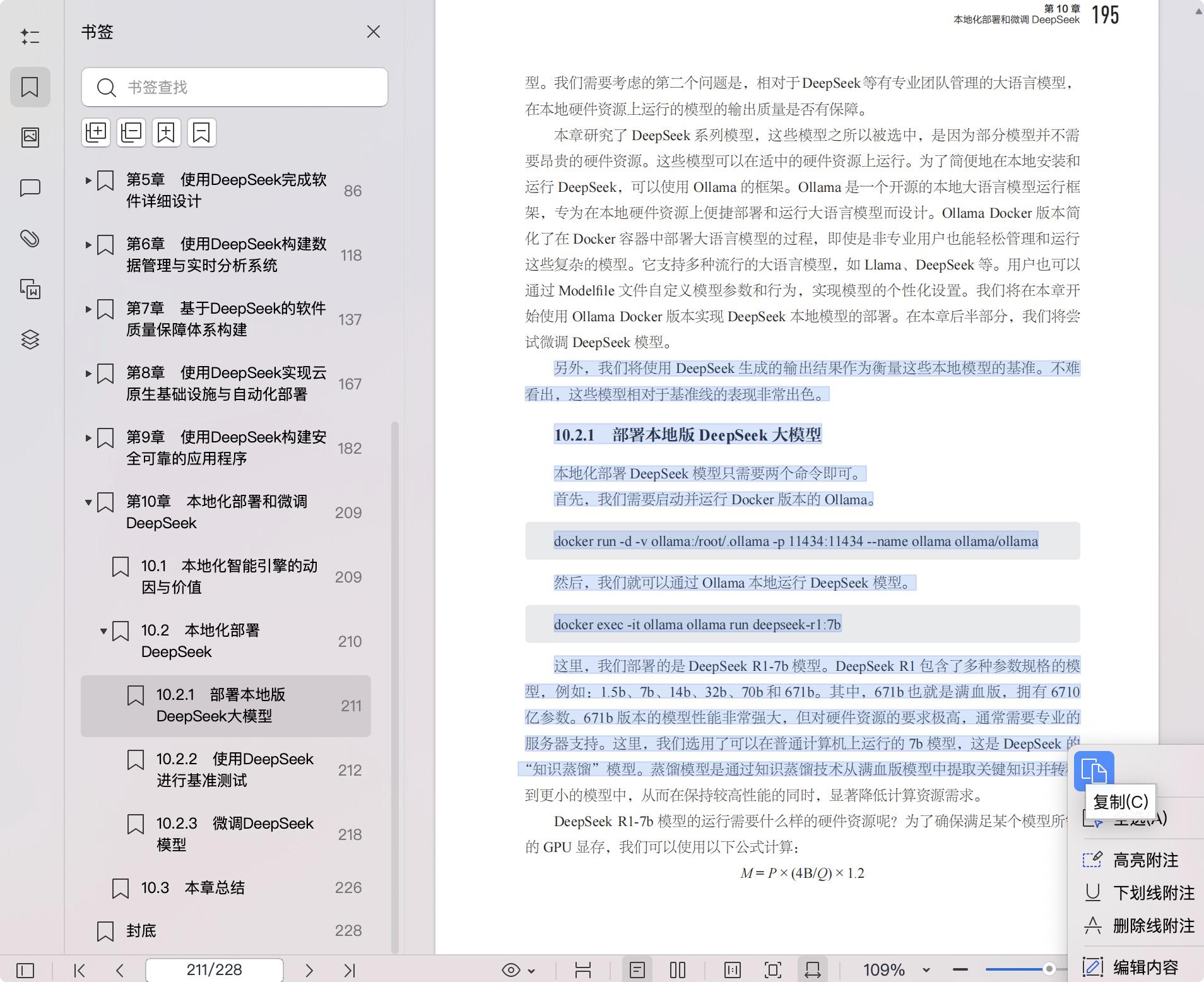Choose 下划线附注 from context menu
Viewport: 1204px width, 982px height.
coord(1139,893)
